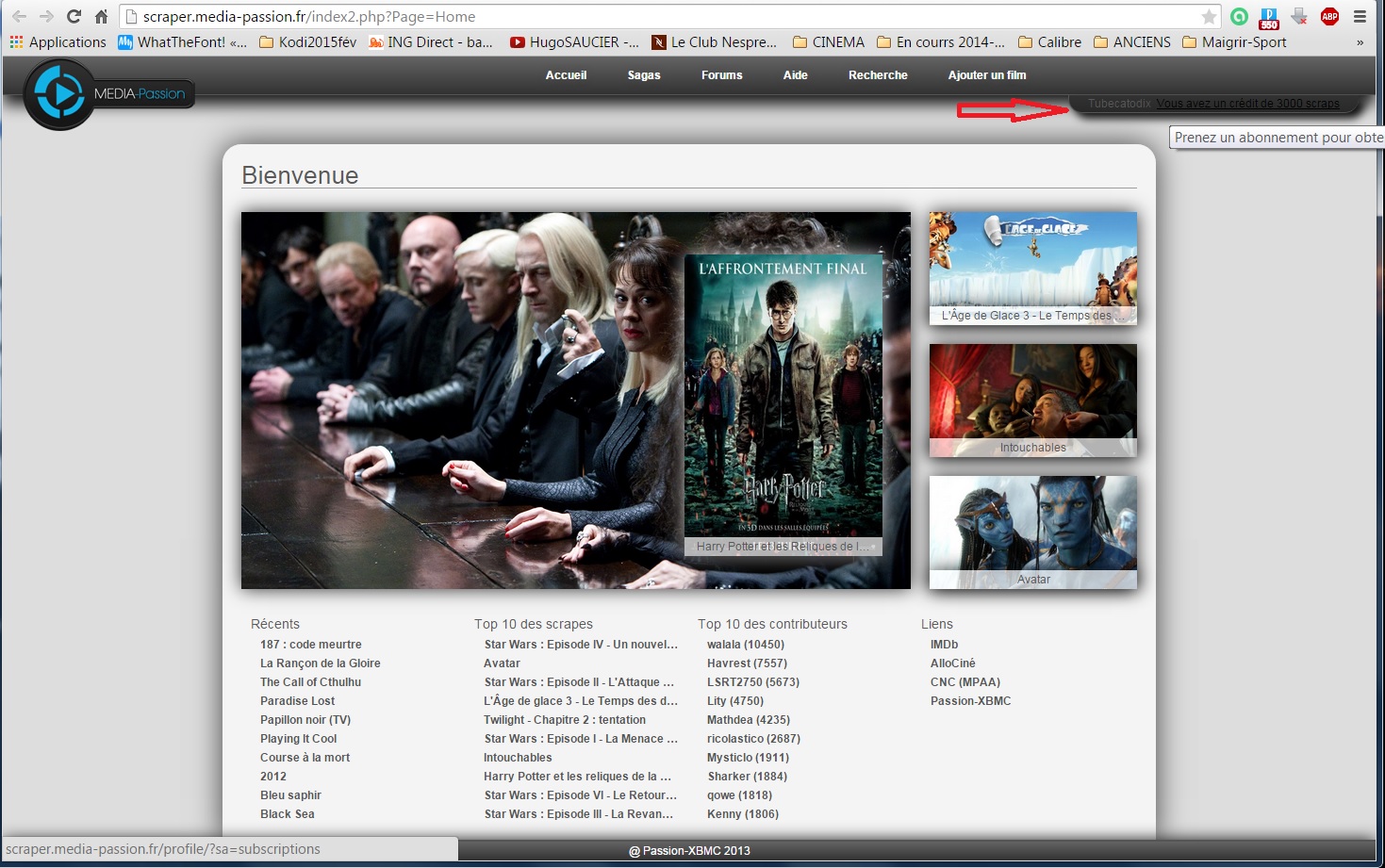Open 2012 in Récents list
1385x868 pixels.
pyautogui.click(x=273, y=777)
